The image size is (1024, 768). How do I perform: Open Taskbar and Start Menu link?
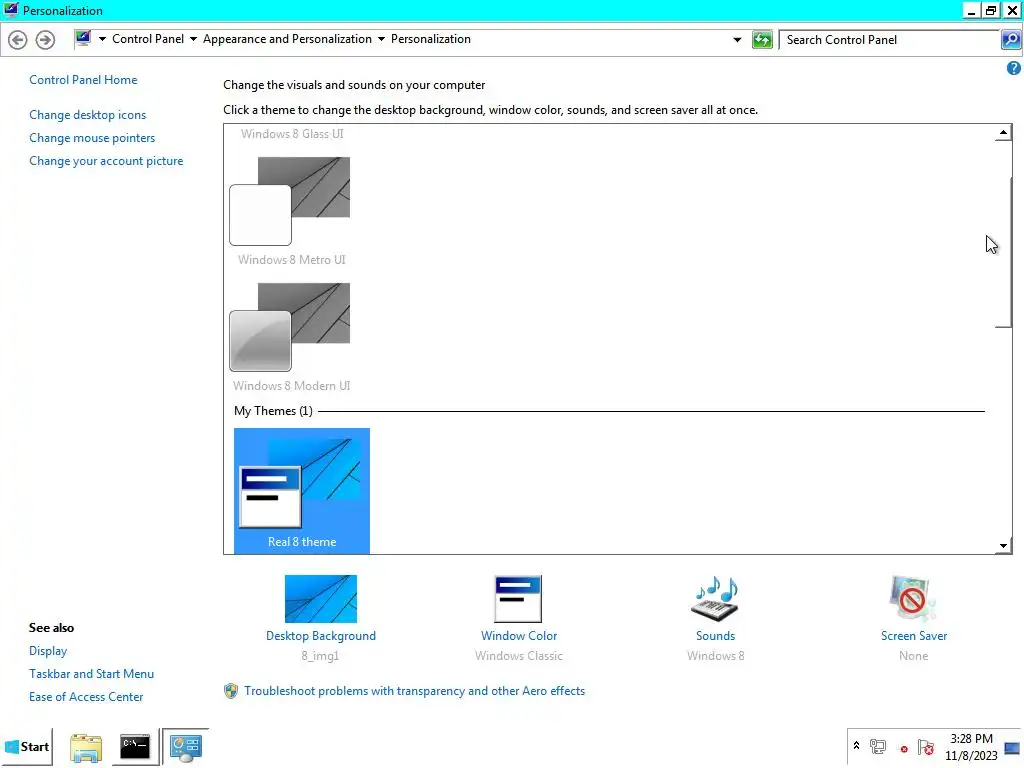[91, 674]
